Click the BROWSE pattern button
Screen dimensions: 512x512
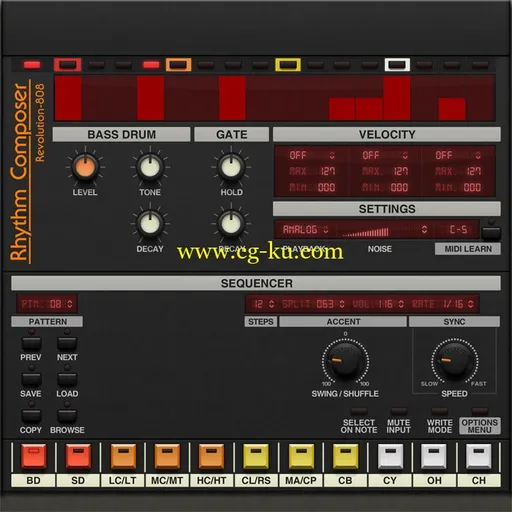point(67,416)
